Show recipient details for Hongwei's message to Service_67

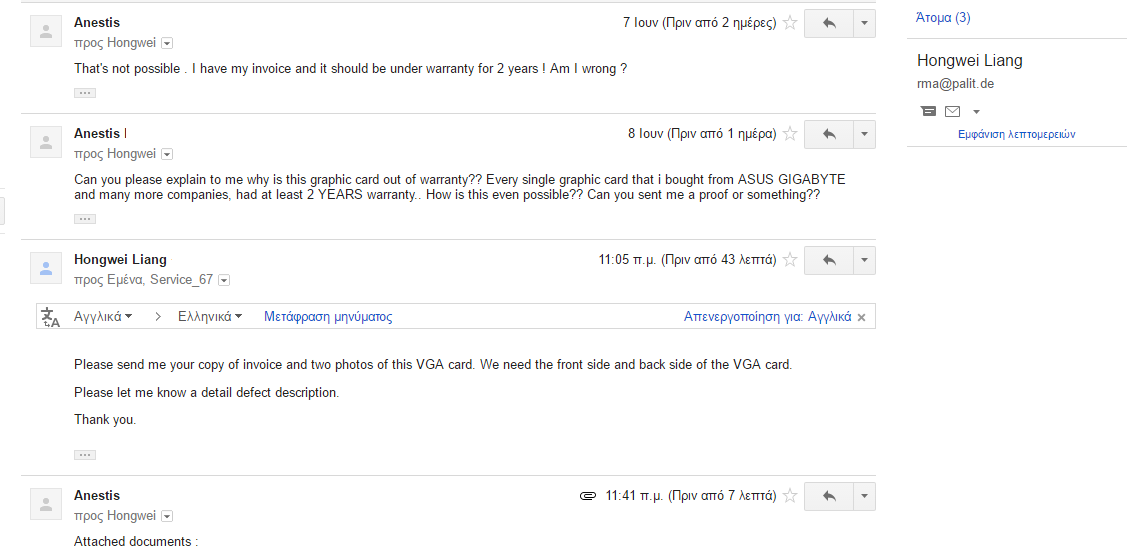click(224, 280)
